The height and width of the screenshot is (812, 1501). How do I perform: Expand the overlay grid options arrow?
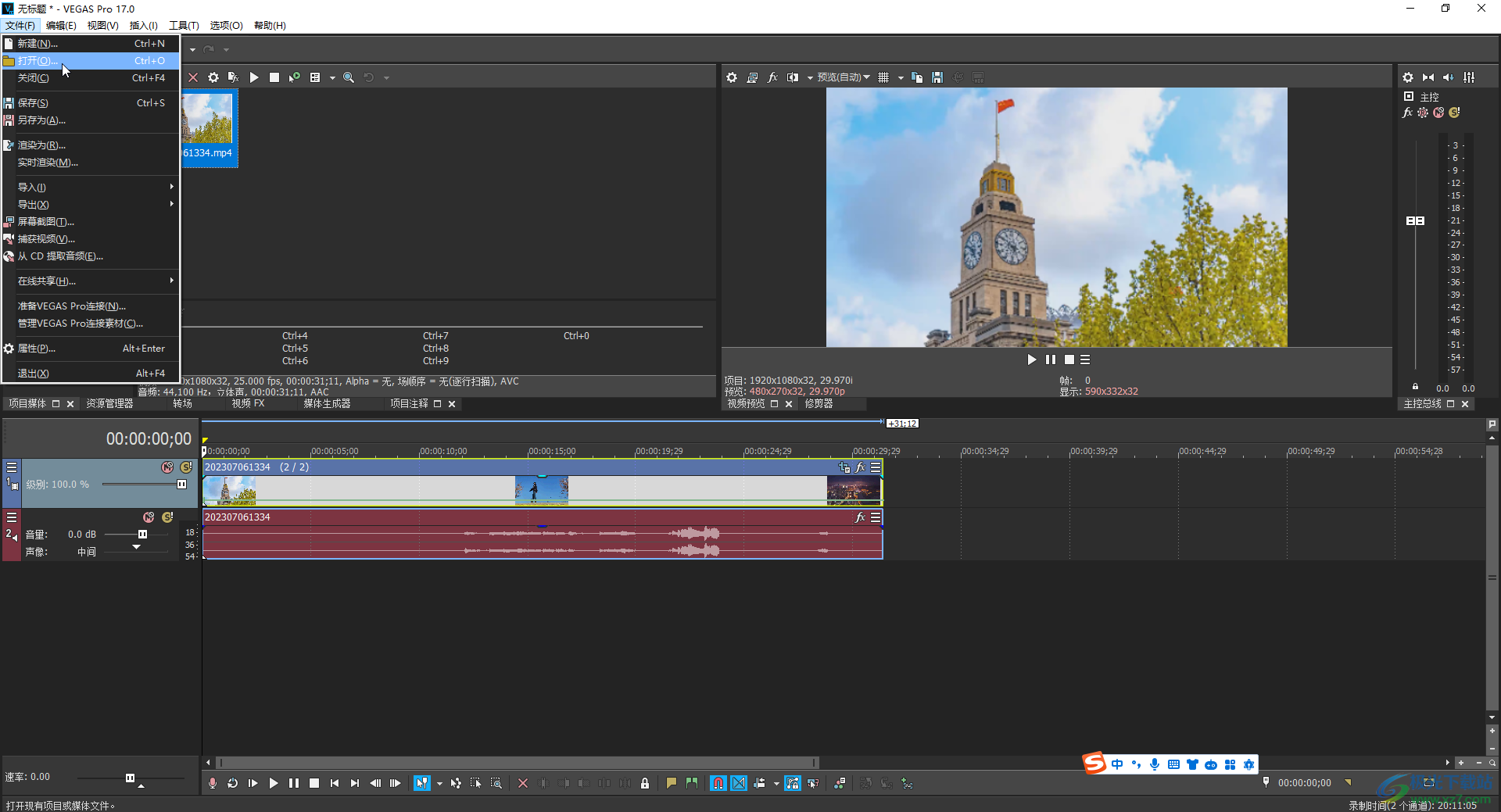point(901,77)
